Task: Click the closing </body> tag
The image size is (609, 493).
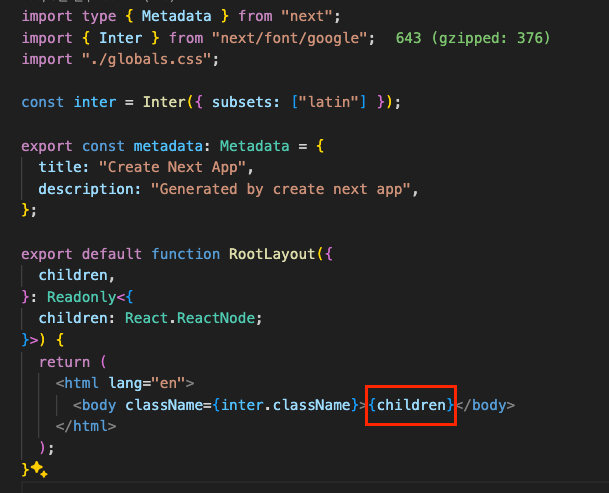Action: [485, 405]
